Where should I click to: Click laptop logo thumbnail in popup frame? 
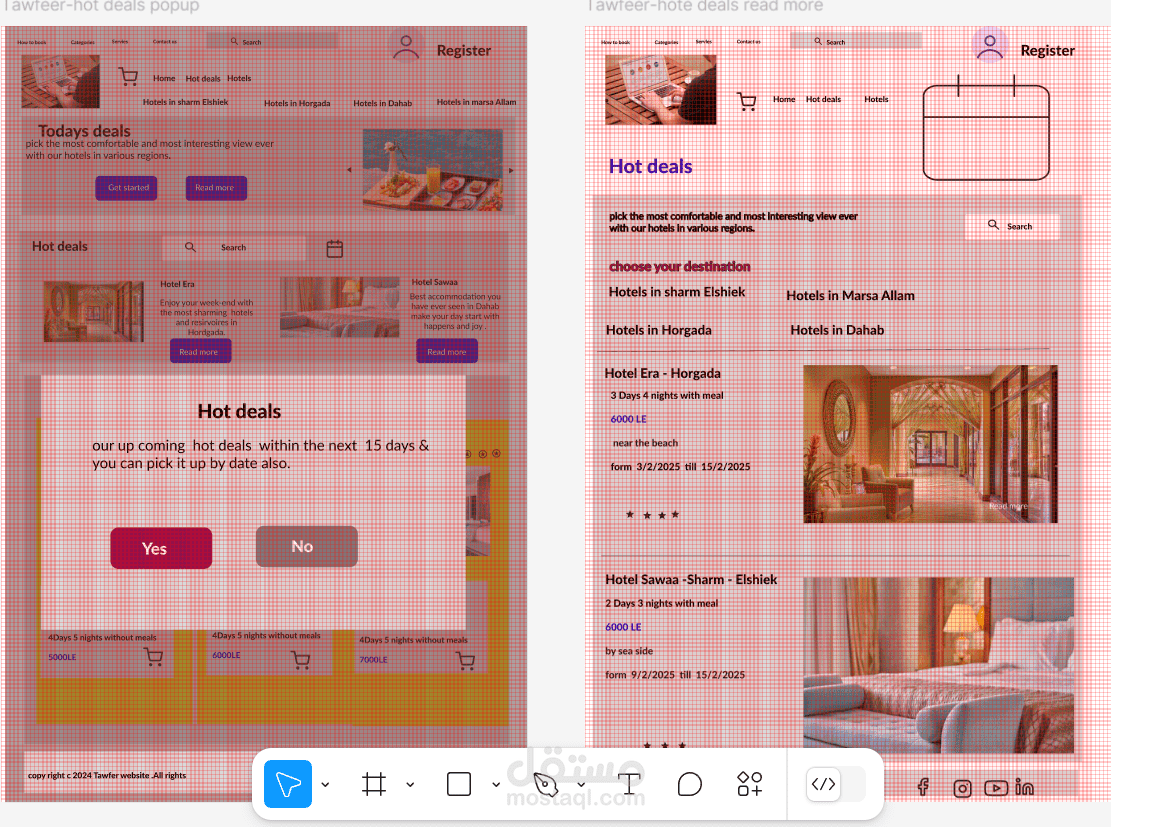click(x=60, y=82)
